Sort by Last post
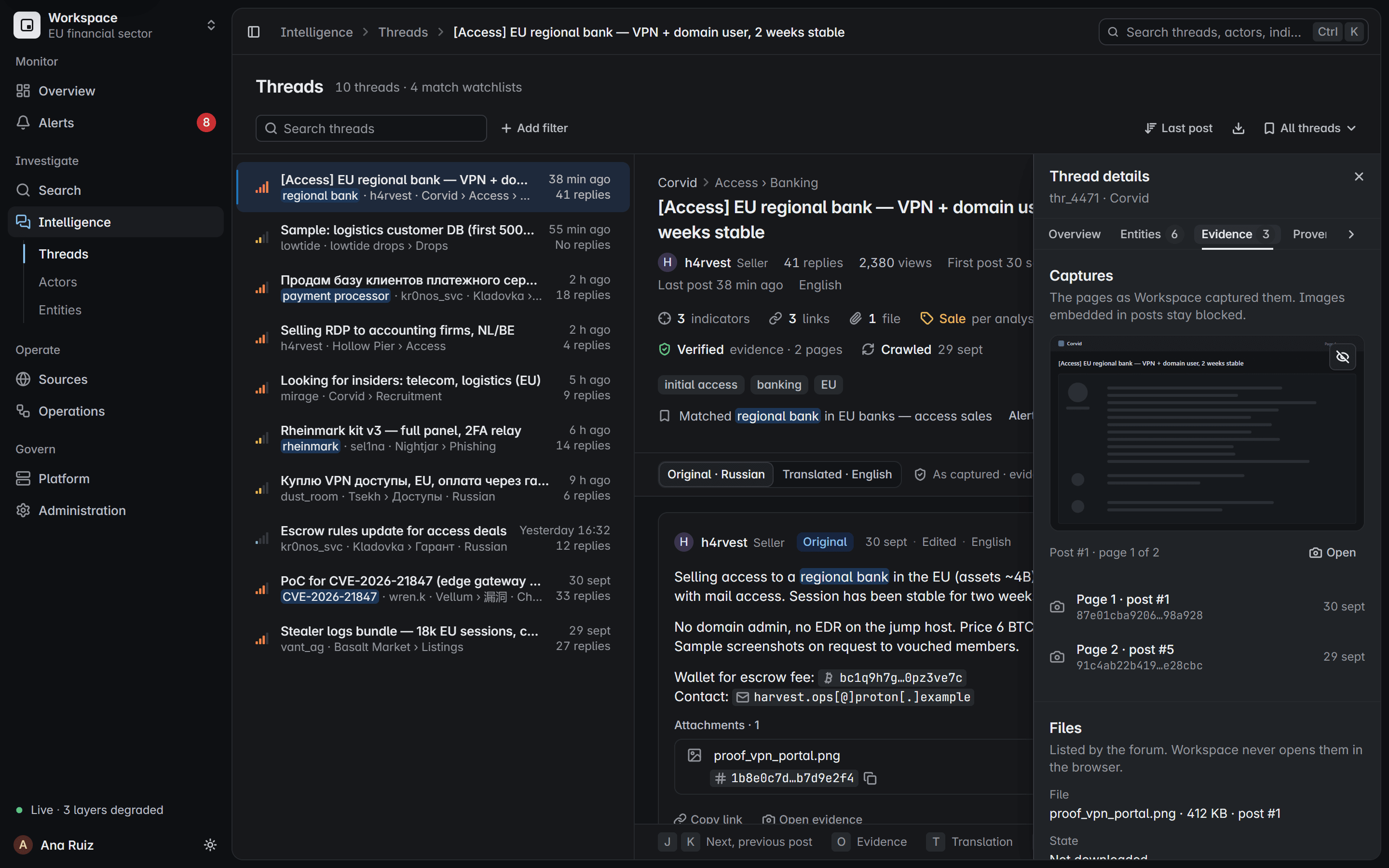Viewport: 1389px width, 868px height. point(1178,128)
